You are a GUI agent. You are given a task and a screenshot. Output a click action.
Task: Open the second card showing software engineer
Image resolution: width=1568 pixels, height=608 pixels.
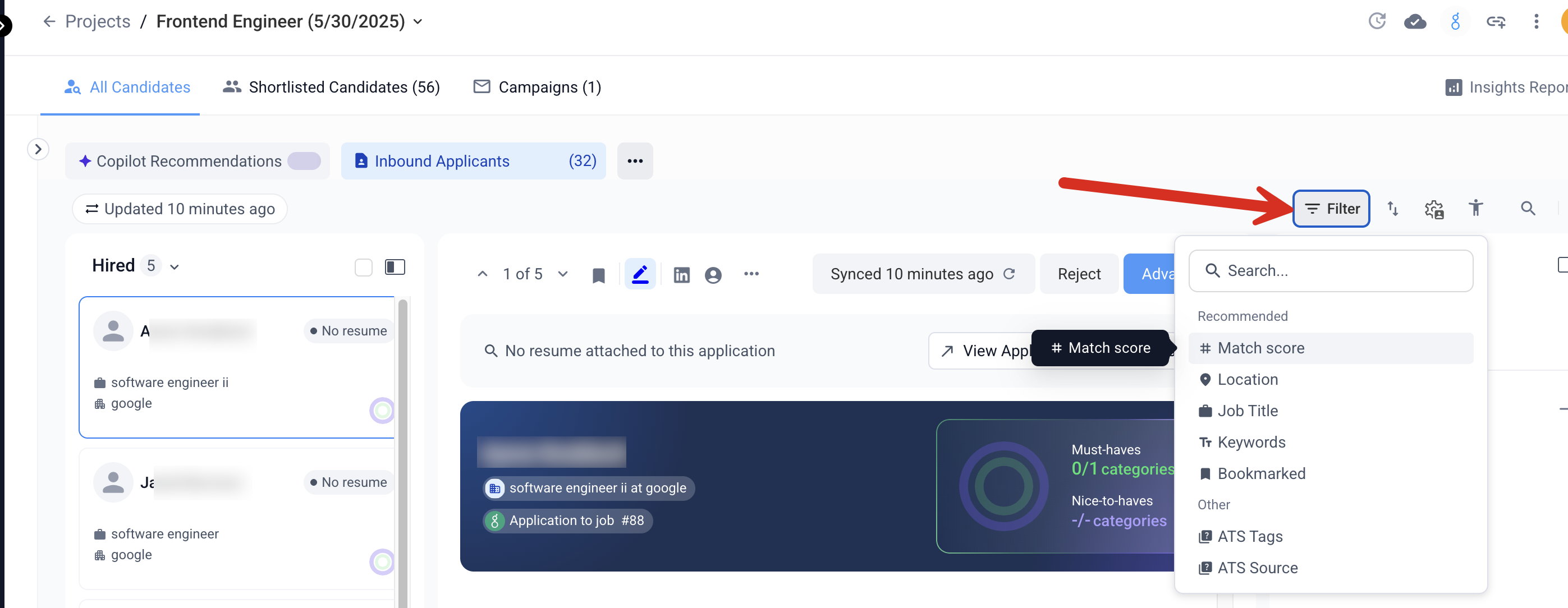coord(237,518)
